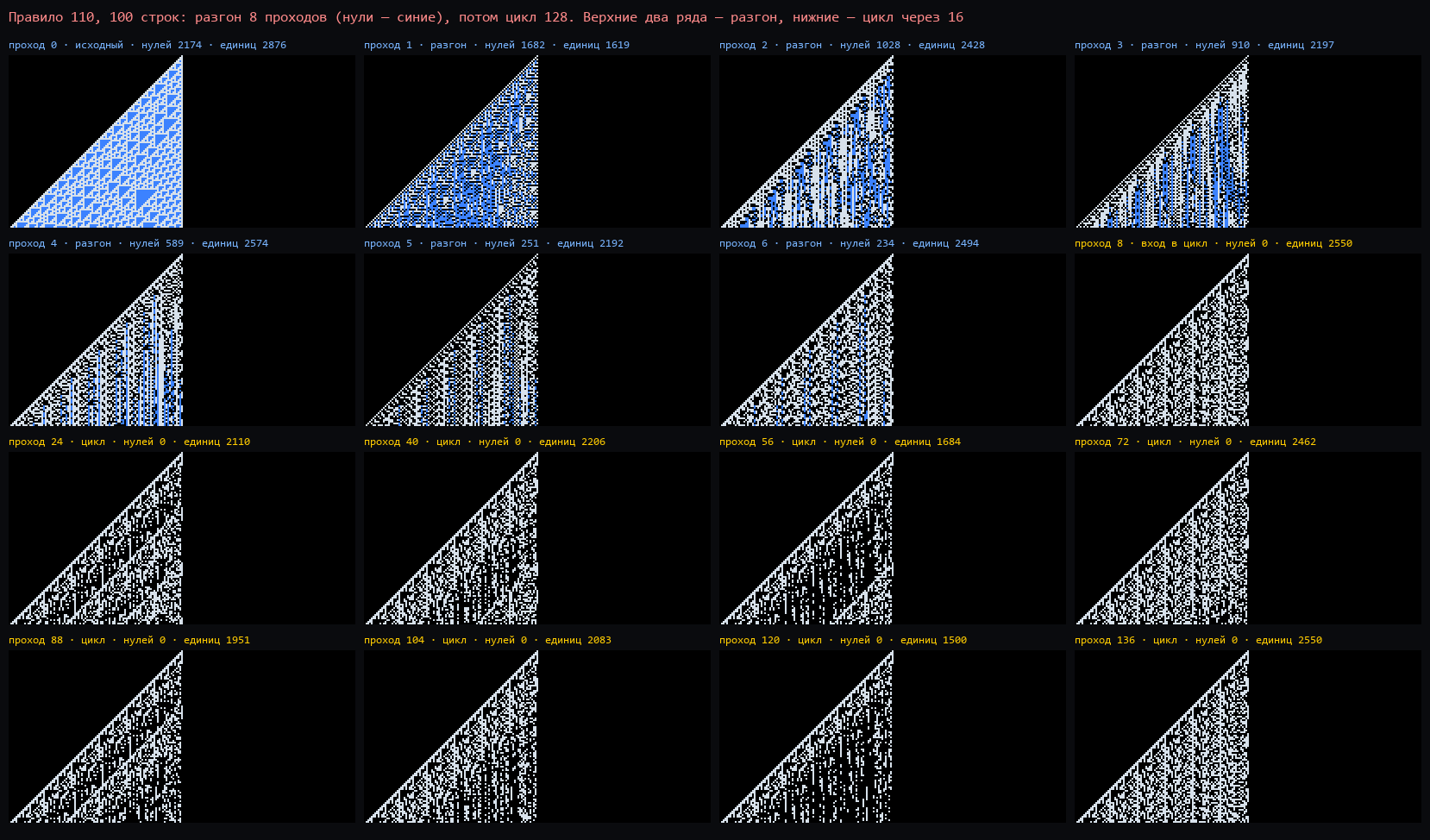The height and width of the screenshot is (840, 1430).
Task: Click the "проход 8 · вход в цикл" caption
Action: point(1214,243)
